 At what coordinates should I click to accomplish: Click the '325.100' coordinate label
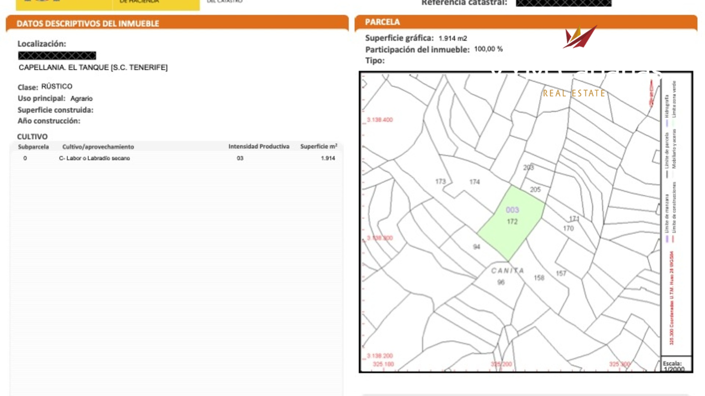click(383, 364)
